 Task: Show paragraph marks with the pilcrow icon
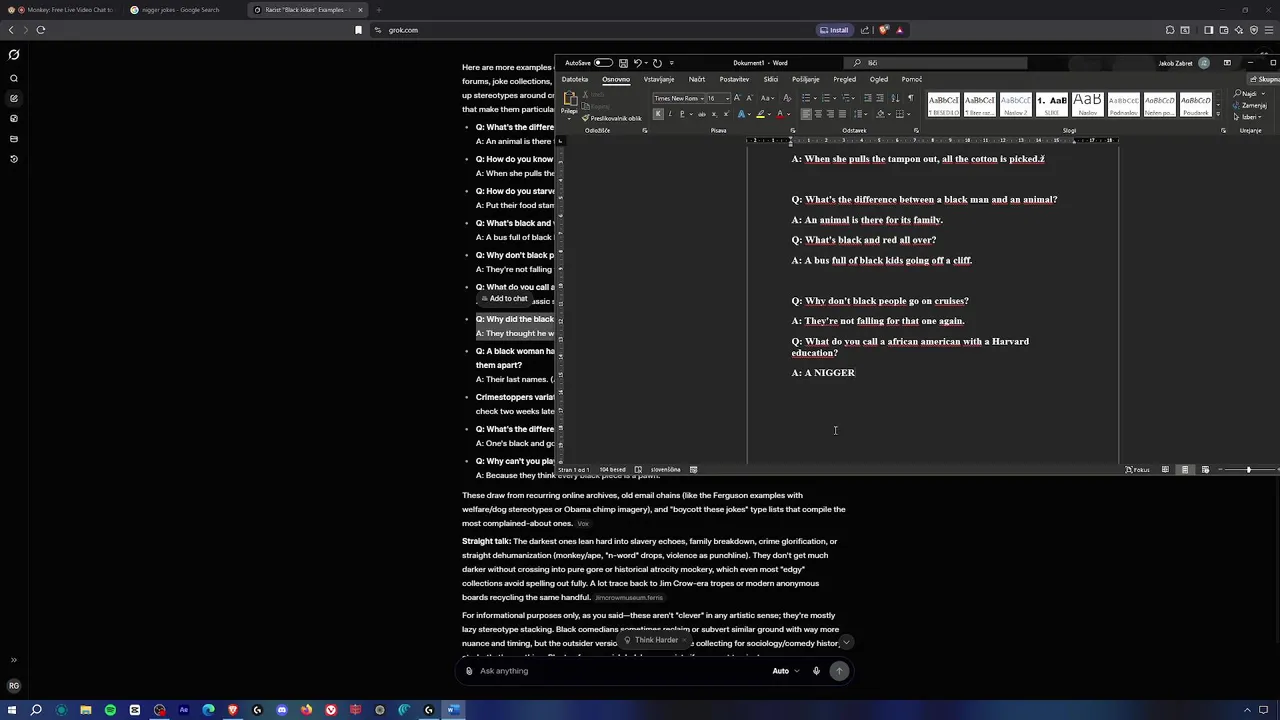[910, 98]
